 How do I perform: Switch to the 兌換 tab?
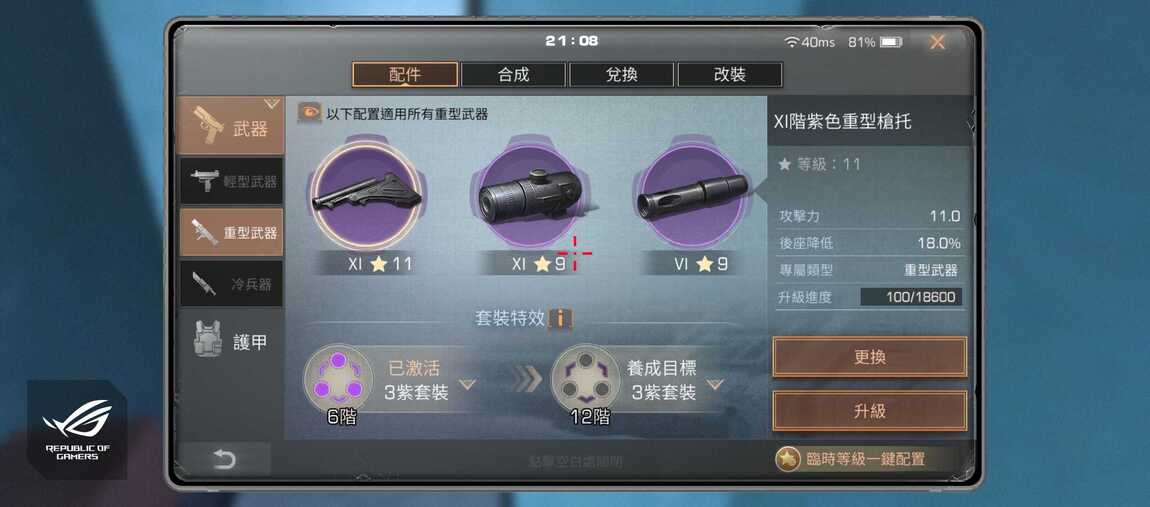click(x=621, y=74)
